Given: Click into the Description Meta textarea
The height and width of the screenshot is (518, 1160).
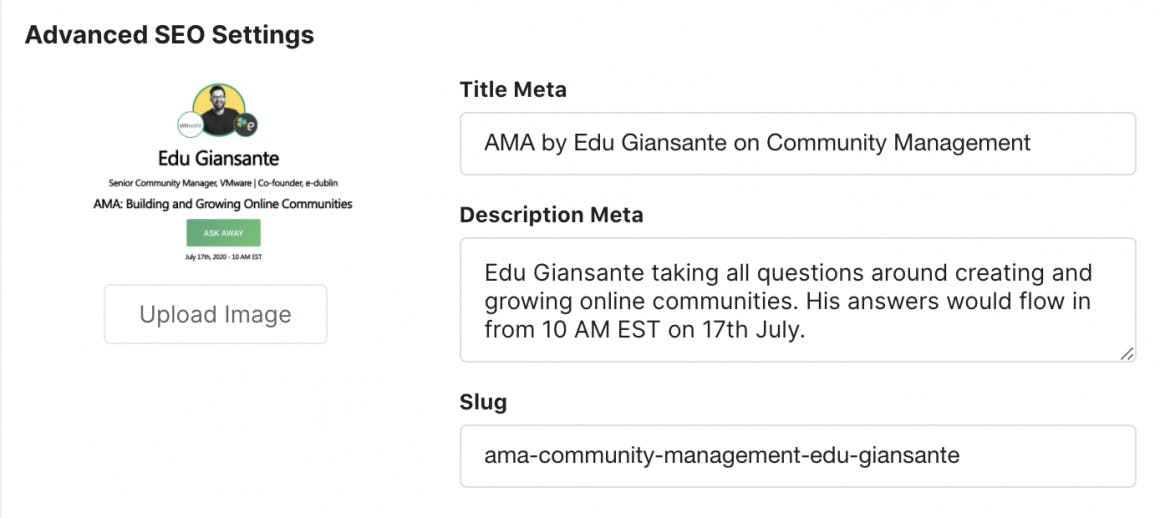Looking at the screenshot, I should [797, 300].
